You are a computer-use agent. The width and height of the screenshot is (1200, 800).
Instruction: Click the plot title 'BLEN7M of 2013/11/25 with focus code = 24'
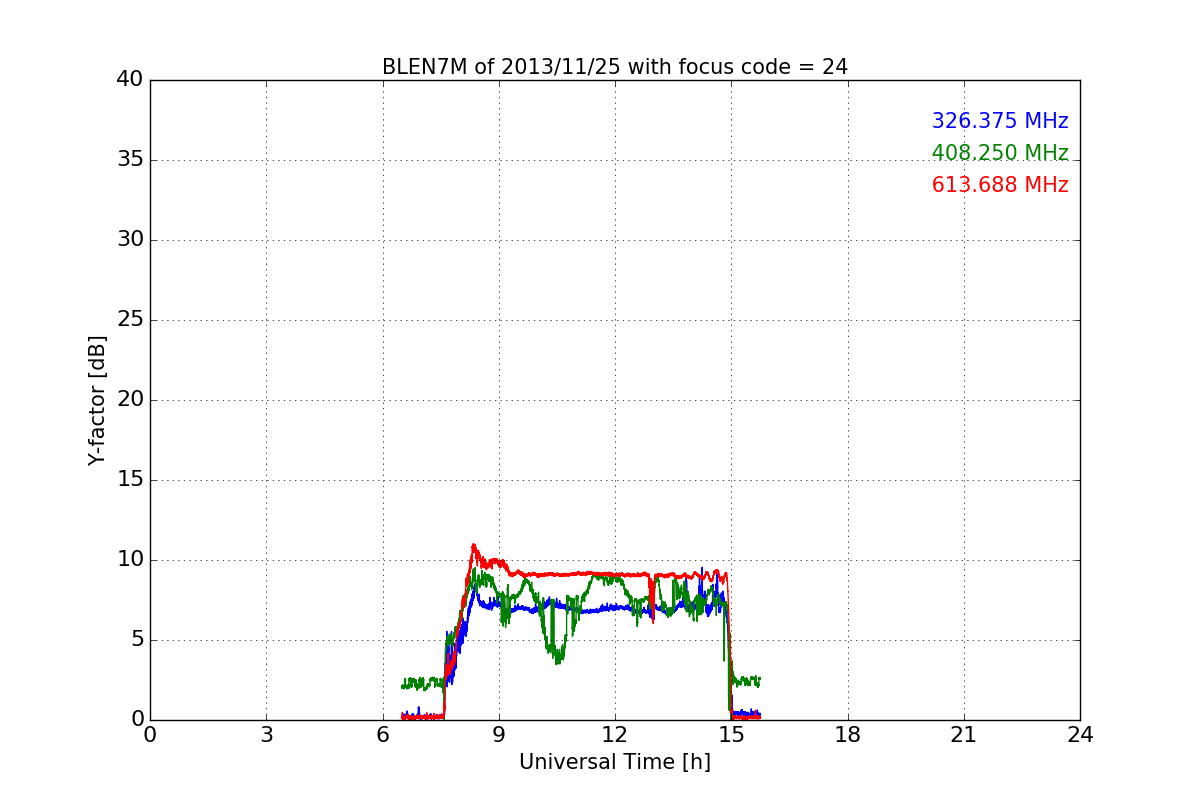614,67
